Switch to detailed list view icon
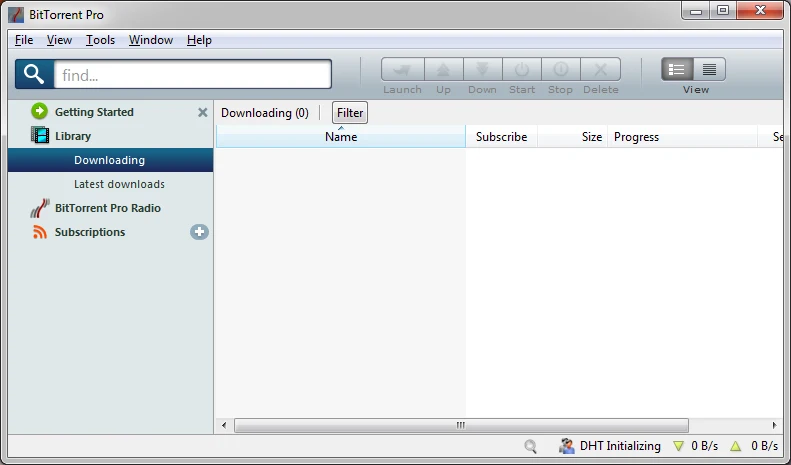This screenshot has height=465, width=791. click(677, 70)
